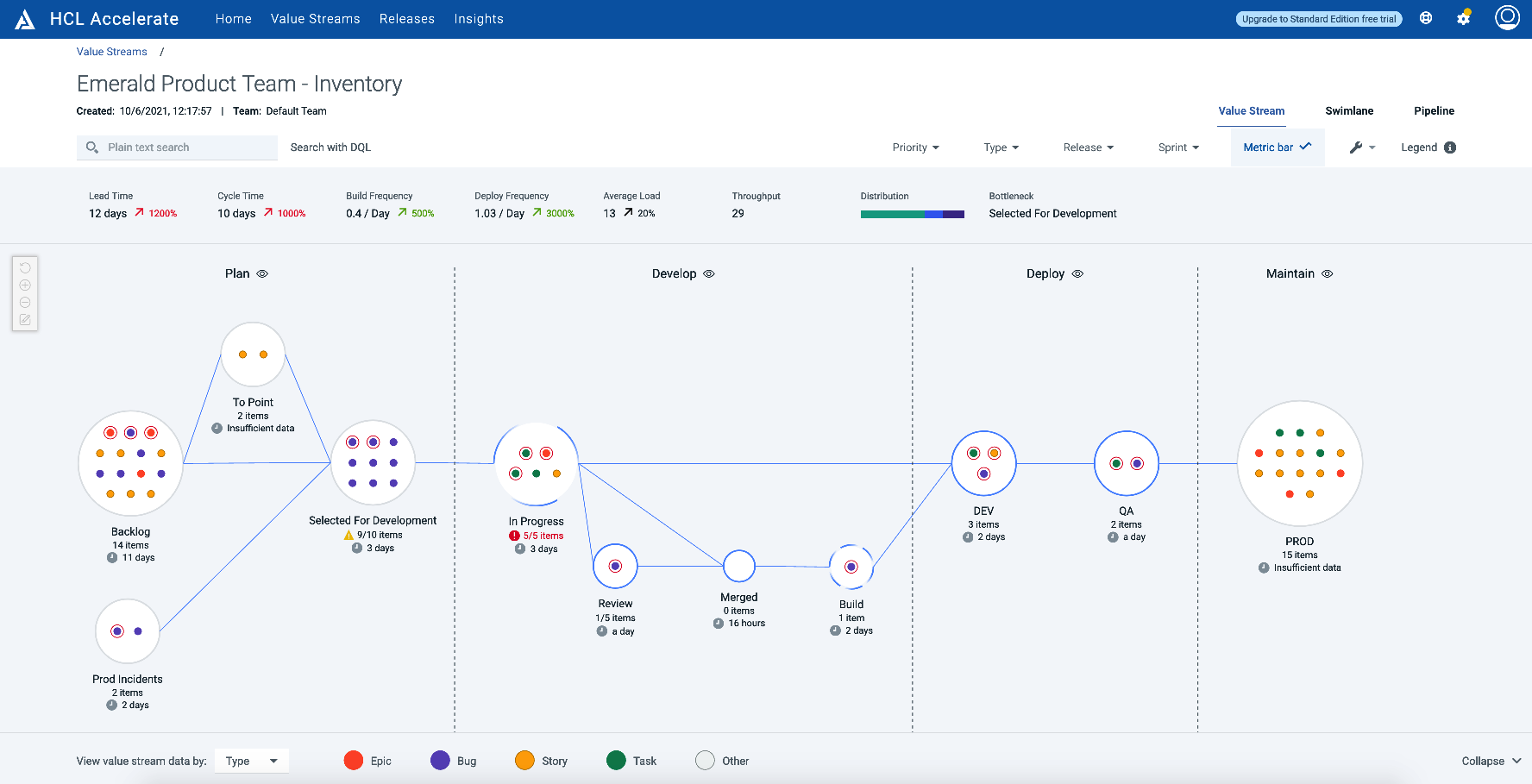This screenshot has width=1532, height=784.
Task: Toggle visibility of the Develop phase
Action: point(709,273)
